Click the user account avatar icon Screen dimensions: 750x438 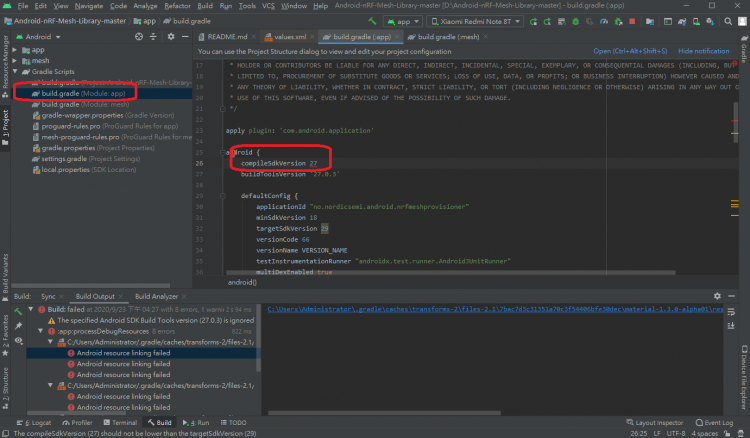click(x=742, y=22)
